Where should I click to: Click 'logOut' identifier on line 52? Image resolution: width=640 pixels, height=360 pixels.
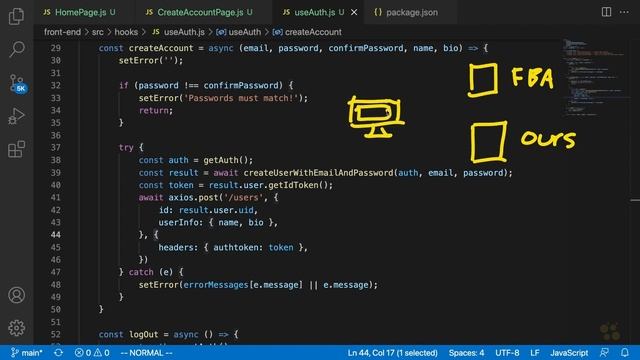(144, 334)
